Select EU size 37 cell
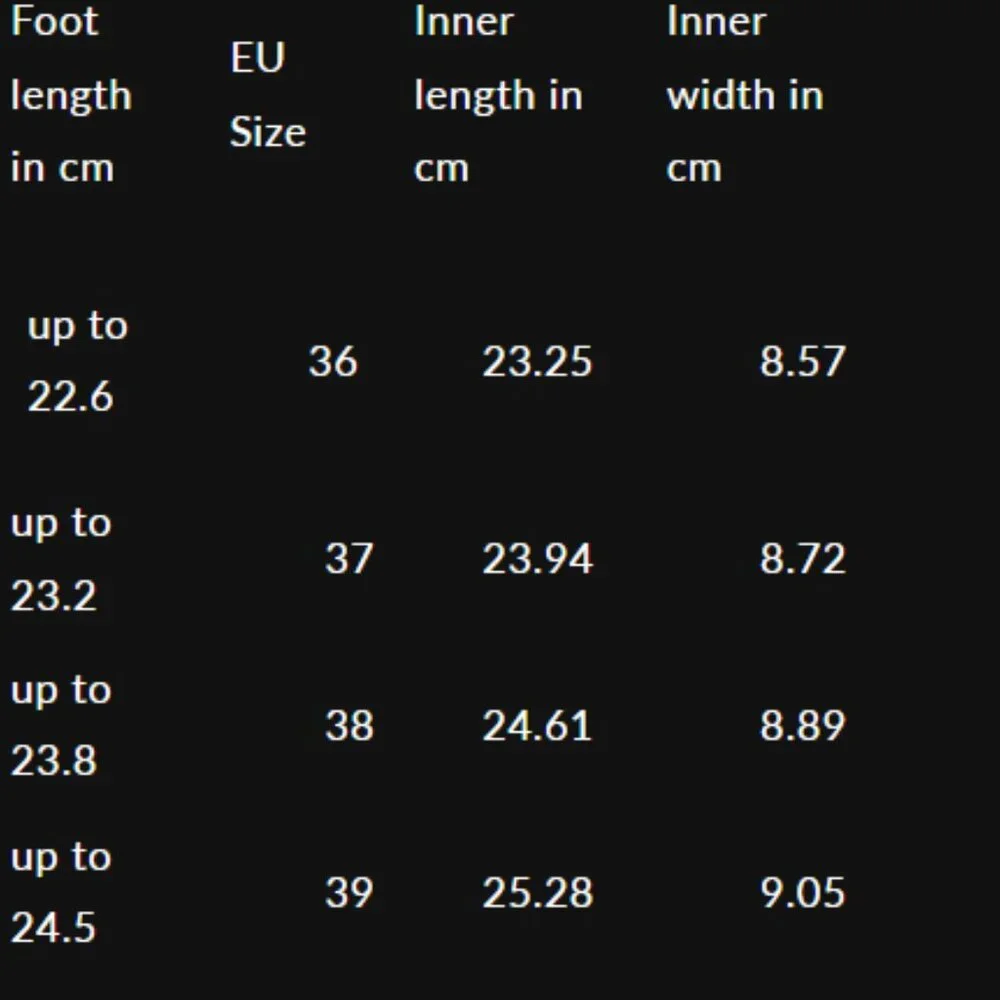The image size is (1000, 1000). pyautogui.click(x=348, y=558)
